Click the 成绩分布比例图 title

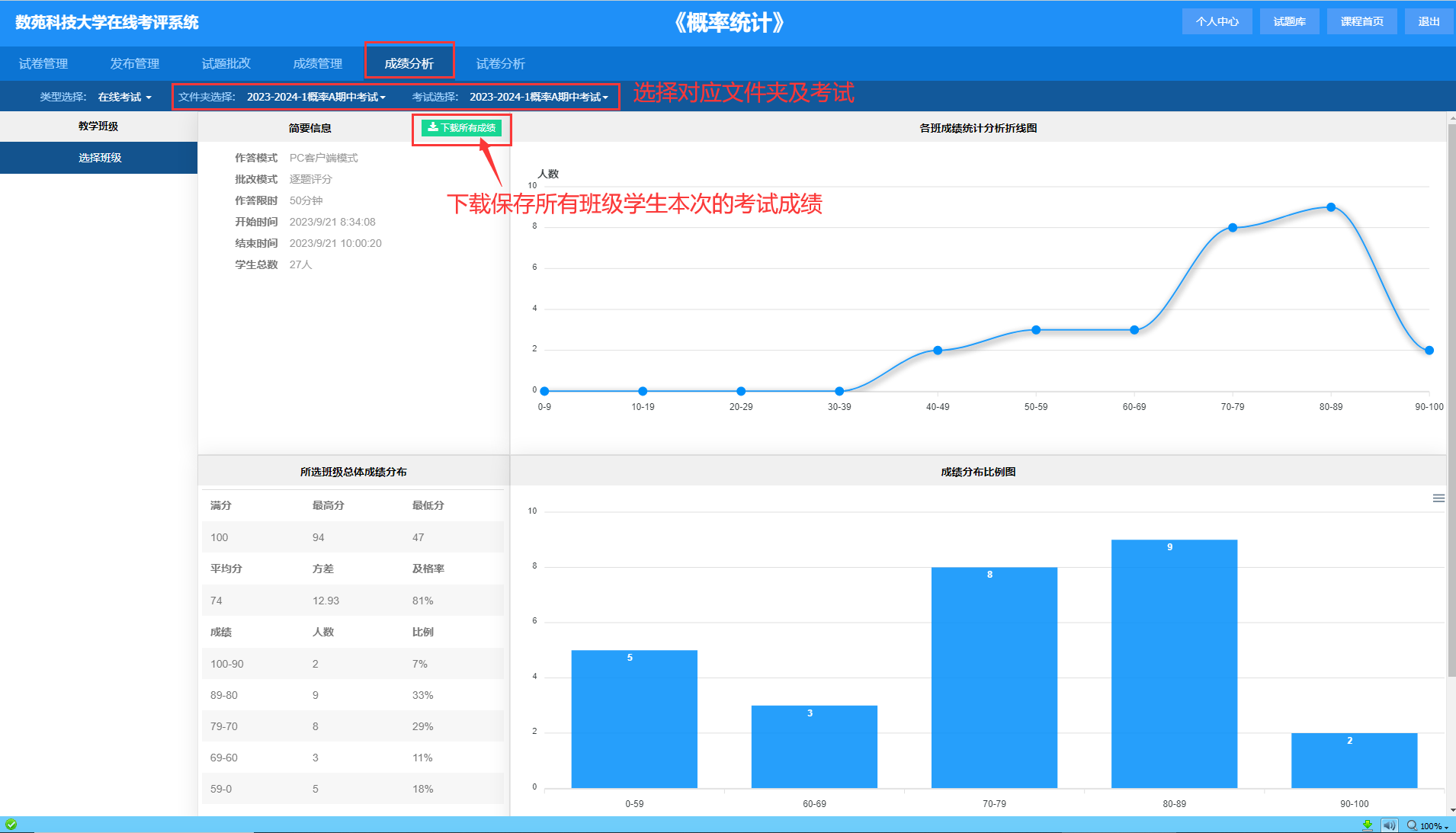click(978, 472)
